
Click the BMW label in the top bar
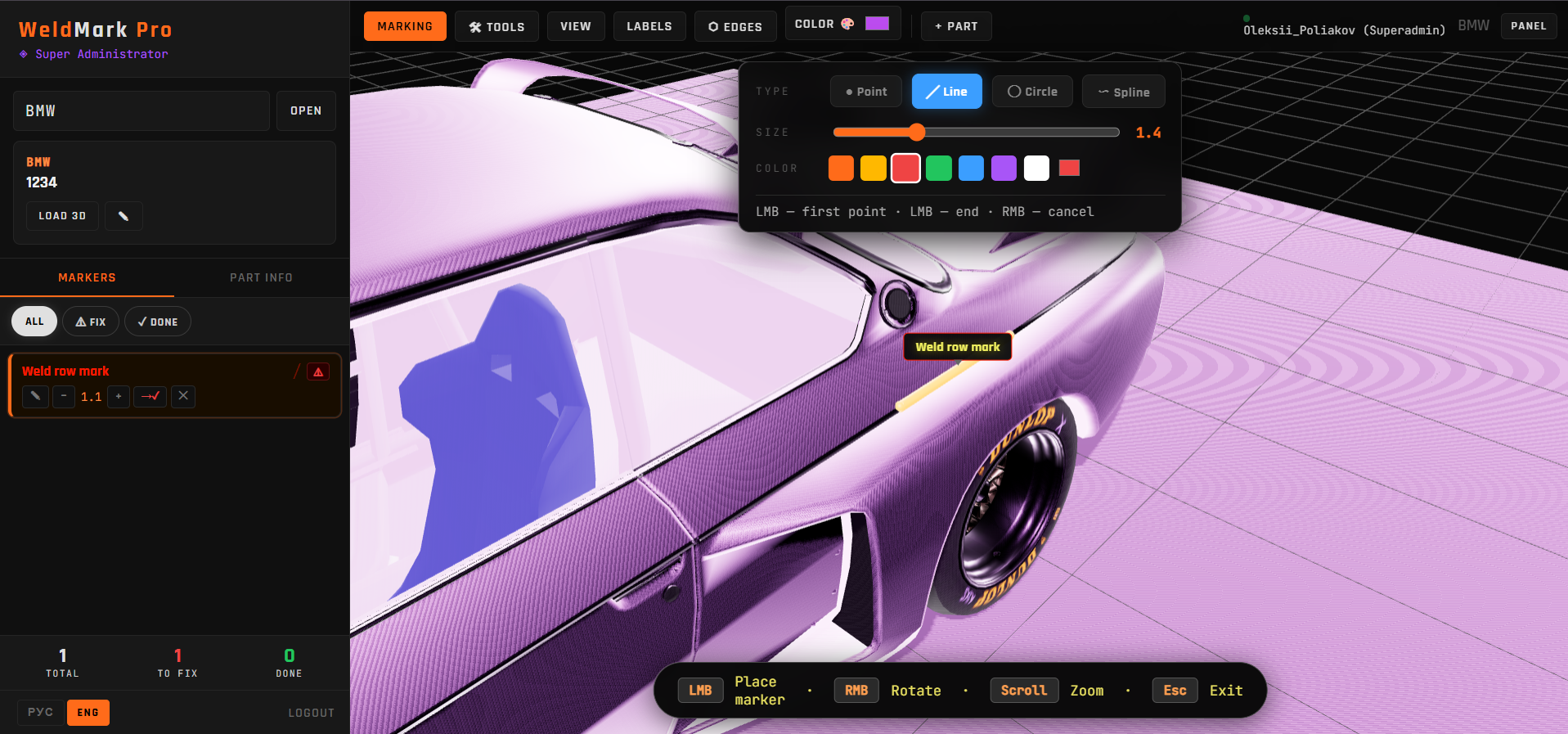pyautogui.click(x=1474, y=25)
